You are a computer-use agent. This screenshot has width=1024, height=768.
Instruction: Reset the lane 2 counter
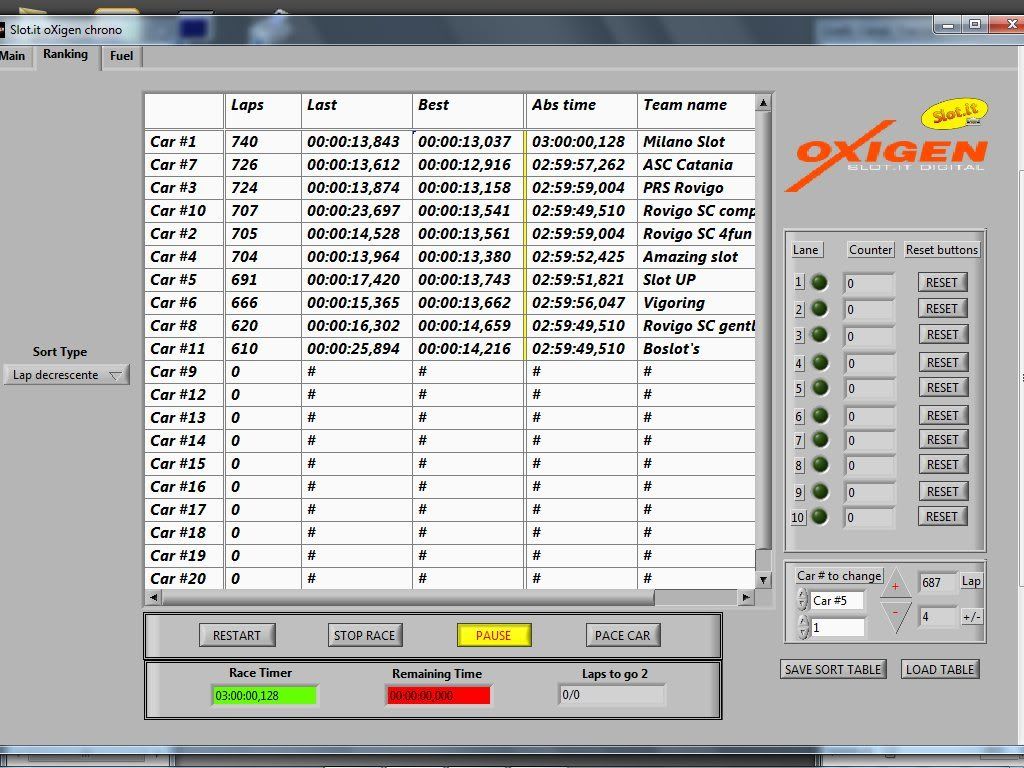click(x=942, y=309)
